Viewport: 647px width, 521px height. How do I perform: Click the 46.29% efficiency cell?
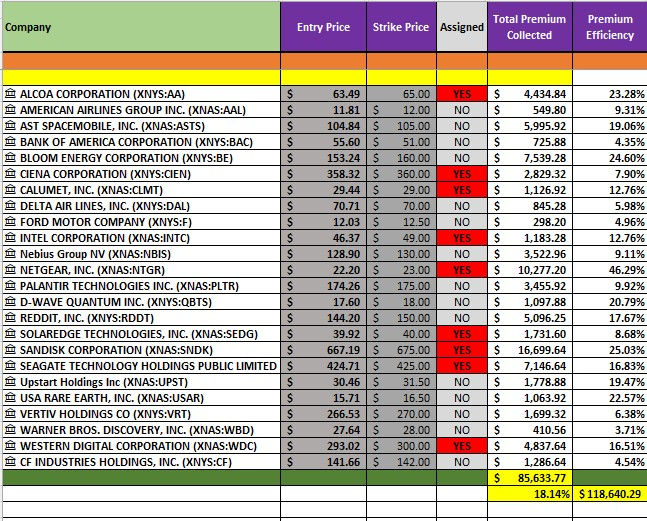[x=610, y=270]
